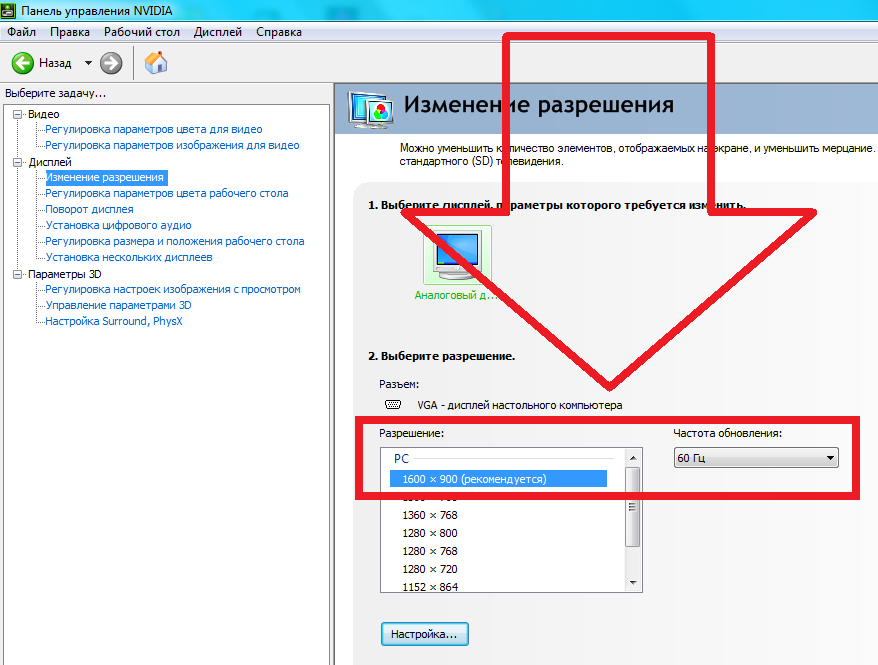Open Регулировка параметров изображения для видео
Screen dimensions: 878x665
pos(172,146)
